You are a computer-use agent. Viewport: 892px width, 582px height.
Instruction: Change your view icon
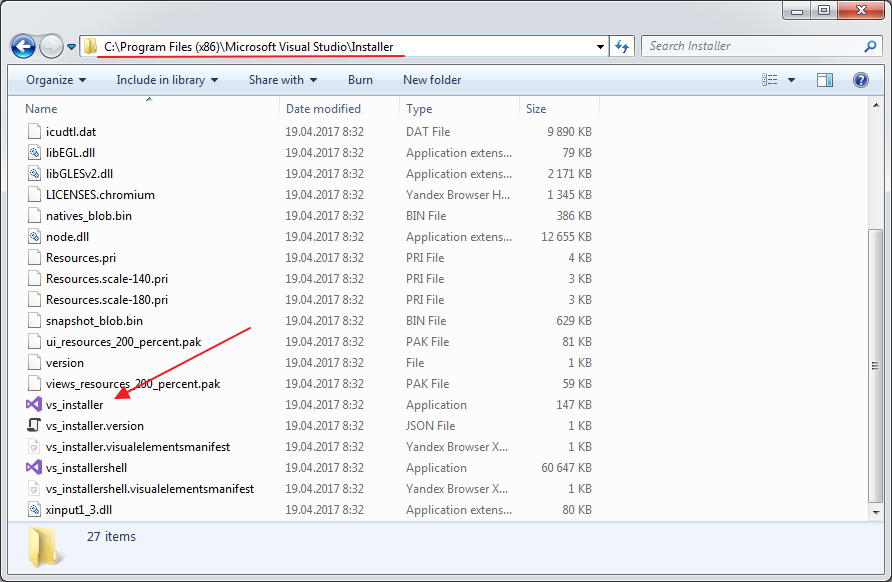[770, 80]
